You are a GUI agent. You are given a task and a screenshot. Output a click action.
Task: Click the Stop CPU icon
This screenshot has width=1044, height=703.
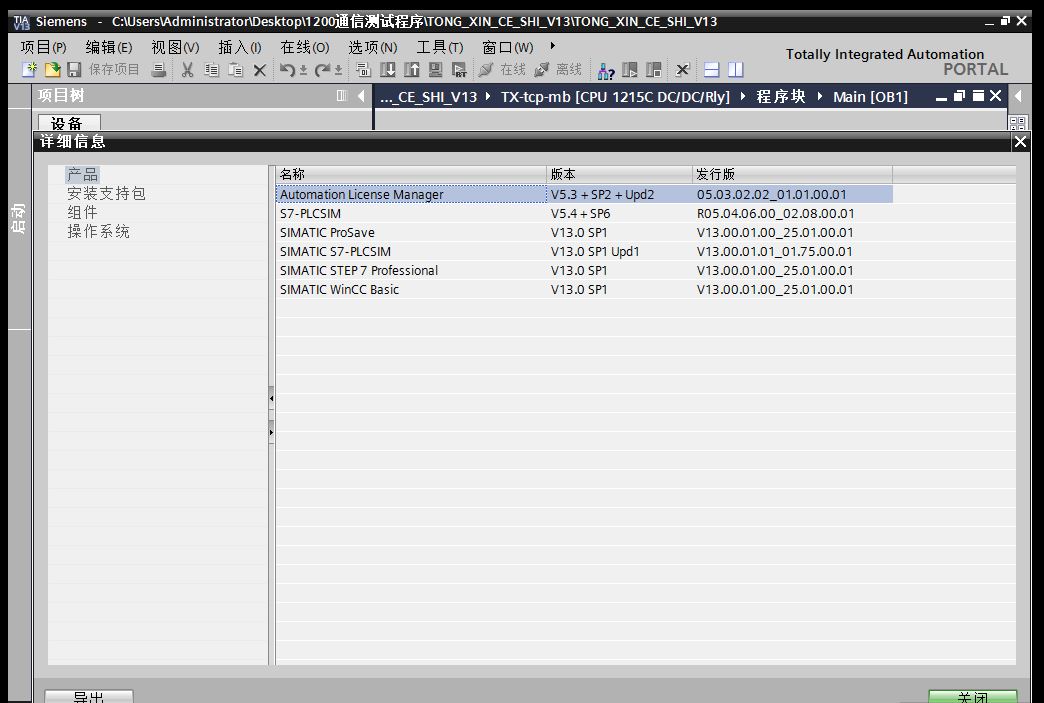click(654, 69)
